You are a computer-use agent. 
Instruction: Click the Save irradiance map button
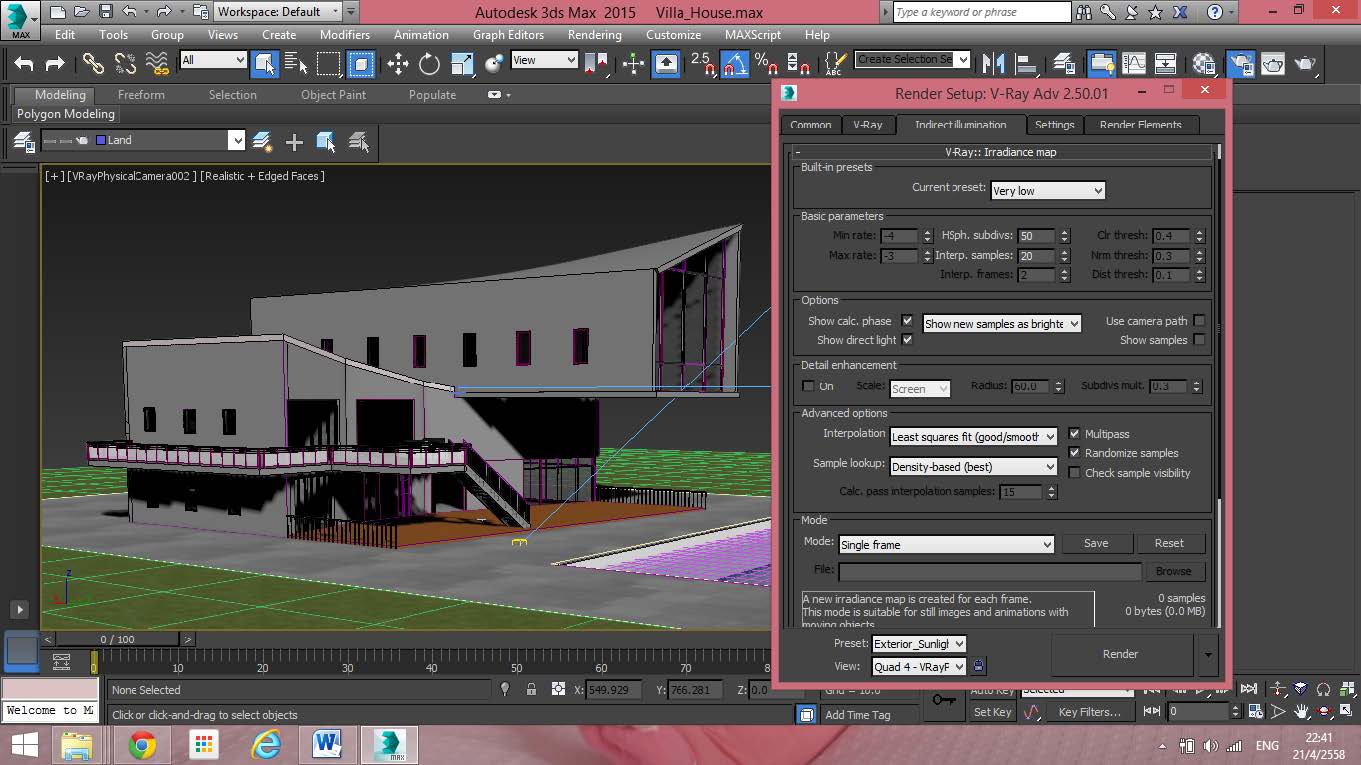[1096, 543]
